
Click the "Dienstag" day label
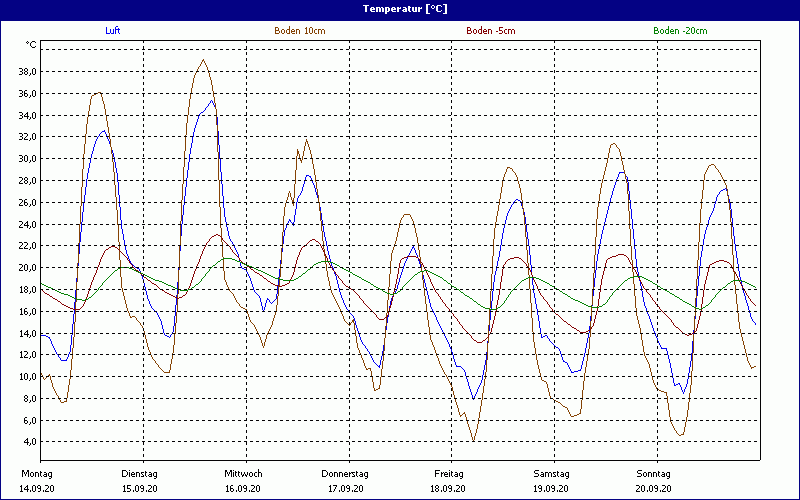coord(139,474)
